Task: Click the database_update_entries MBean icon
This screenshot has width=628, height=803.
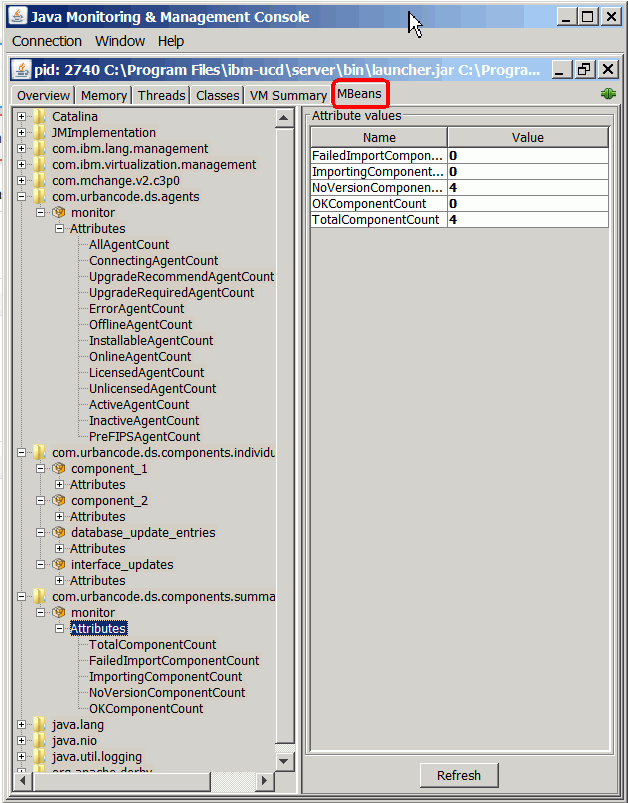Action: point(59,532)
